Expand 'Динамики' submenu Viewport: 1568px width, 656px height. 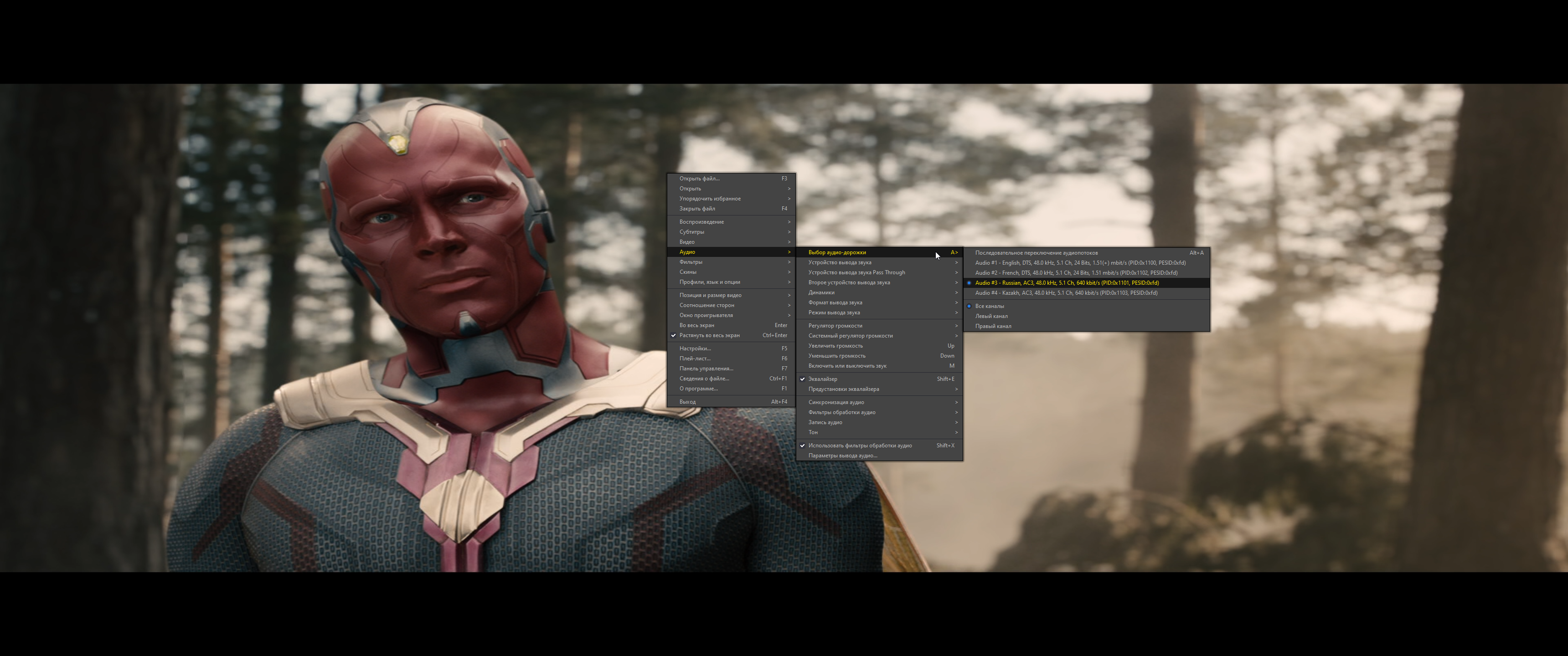880,293
